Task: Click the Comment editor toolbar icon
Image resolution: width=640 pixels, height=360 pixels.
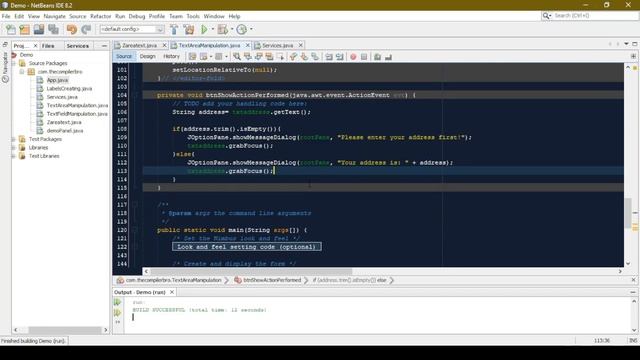Action: point(378,57)
